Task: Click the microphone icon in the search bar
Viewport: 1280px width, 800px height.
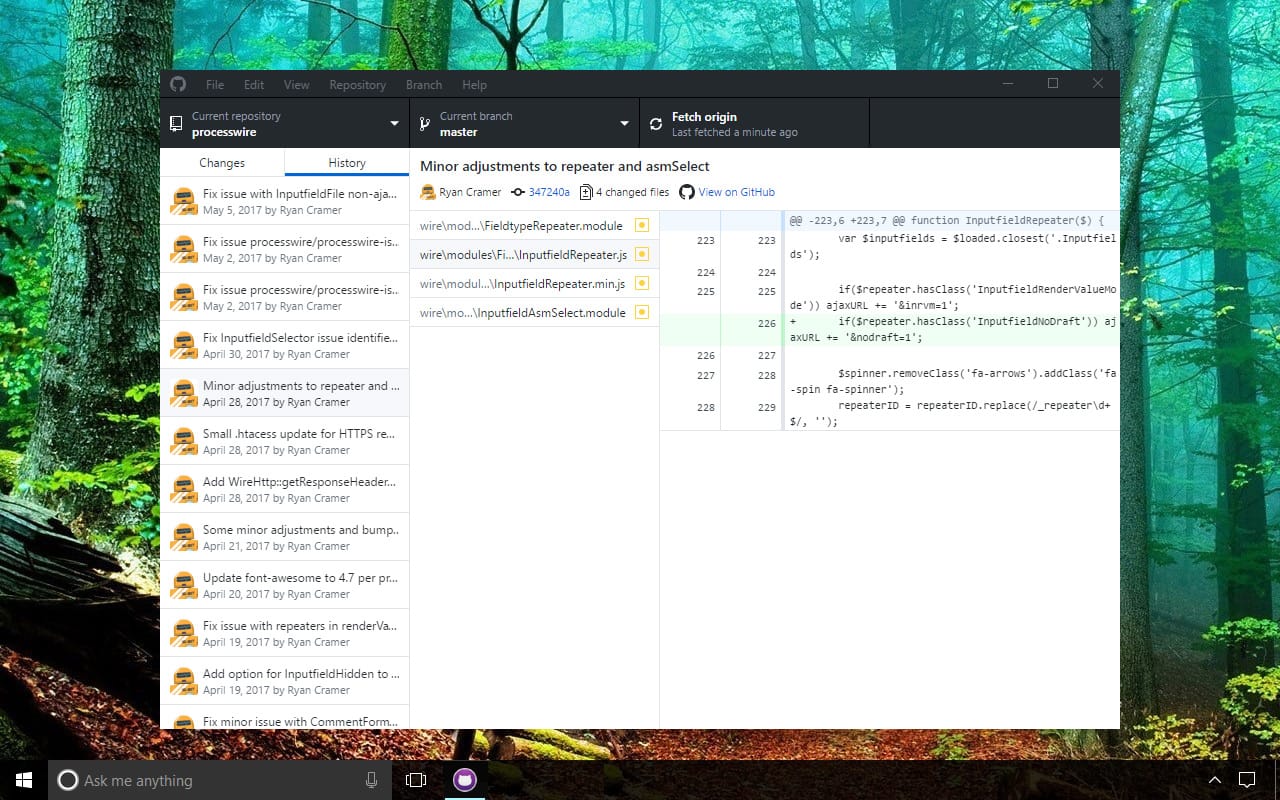Action: tap(371, 780)
